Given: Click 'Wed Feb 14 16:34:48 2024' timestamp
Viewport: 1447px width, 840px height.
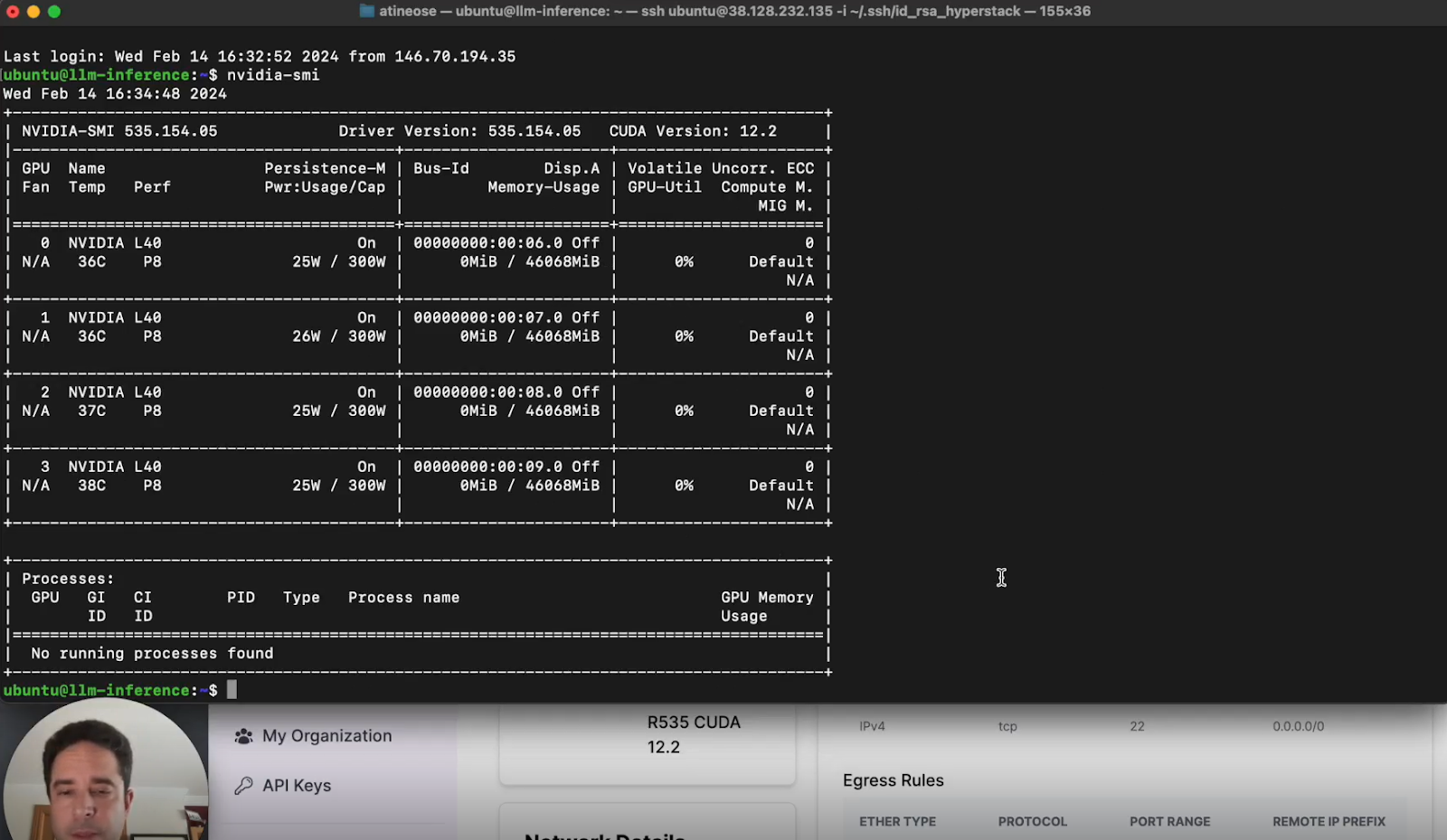Looking at the screenshot, I should 115,94.
